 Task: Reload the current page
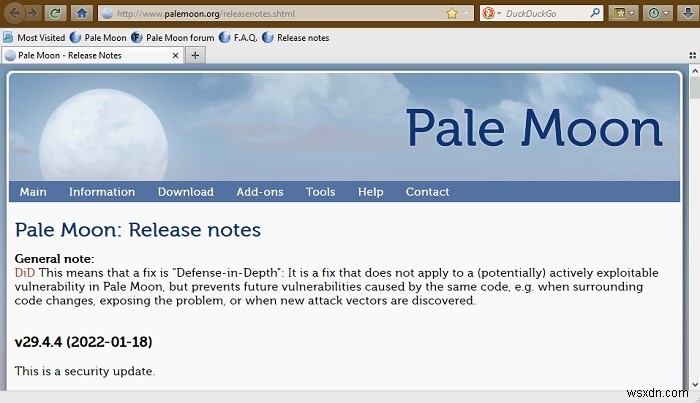pos(55,13)
